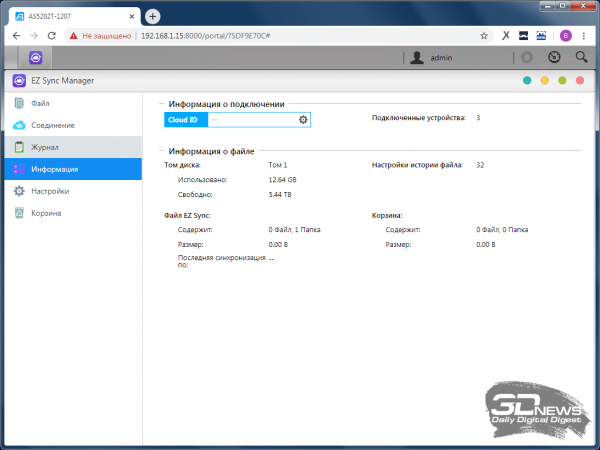The width and height of the screenshot is (600, 450).
Task: Open the Корзина recycle bin section
Action: pos(45,212)
